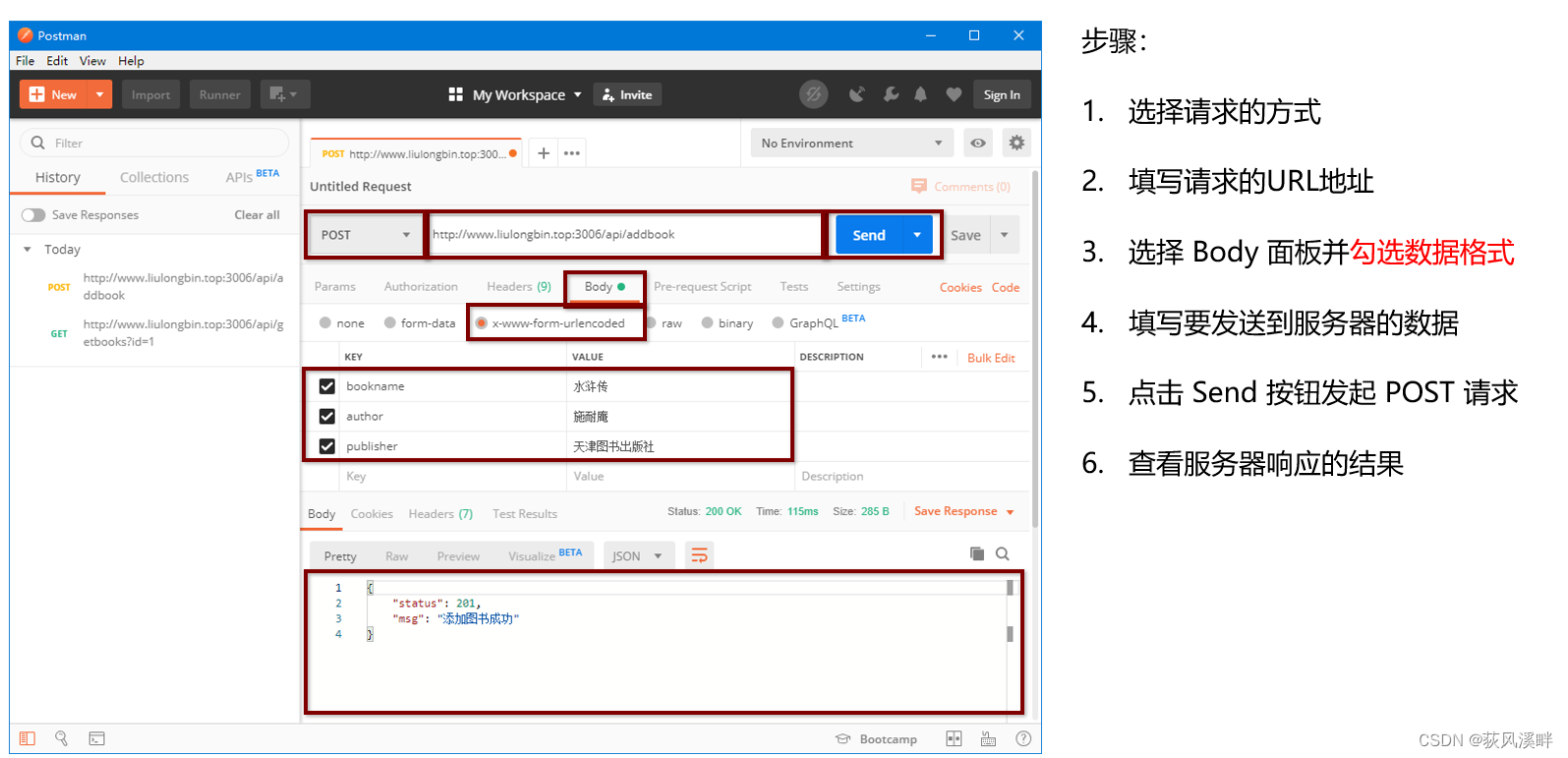The image size is (1568, 758).
Task: Open the Save Response dropdown
Action: point(963,511)
